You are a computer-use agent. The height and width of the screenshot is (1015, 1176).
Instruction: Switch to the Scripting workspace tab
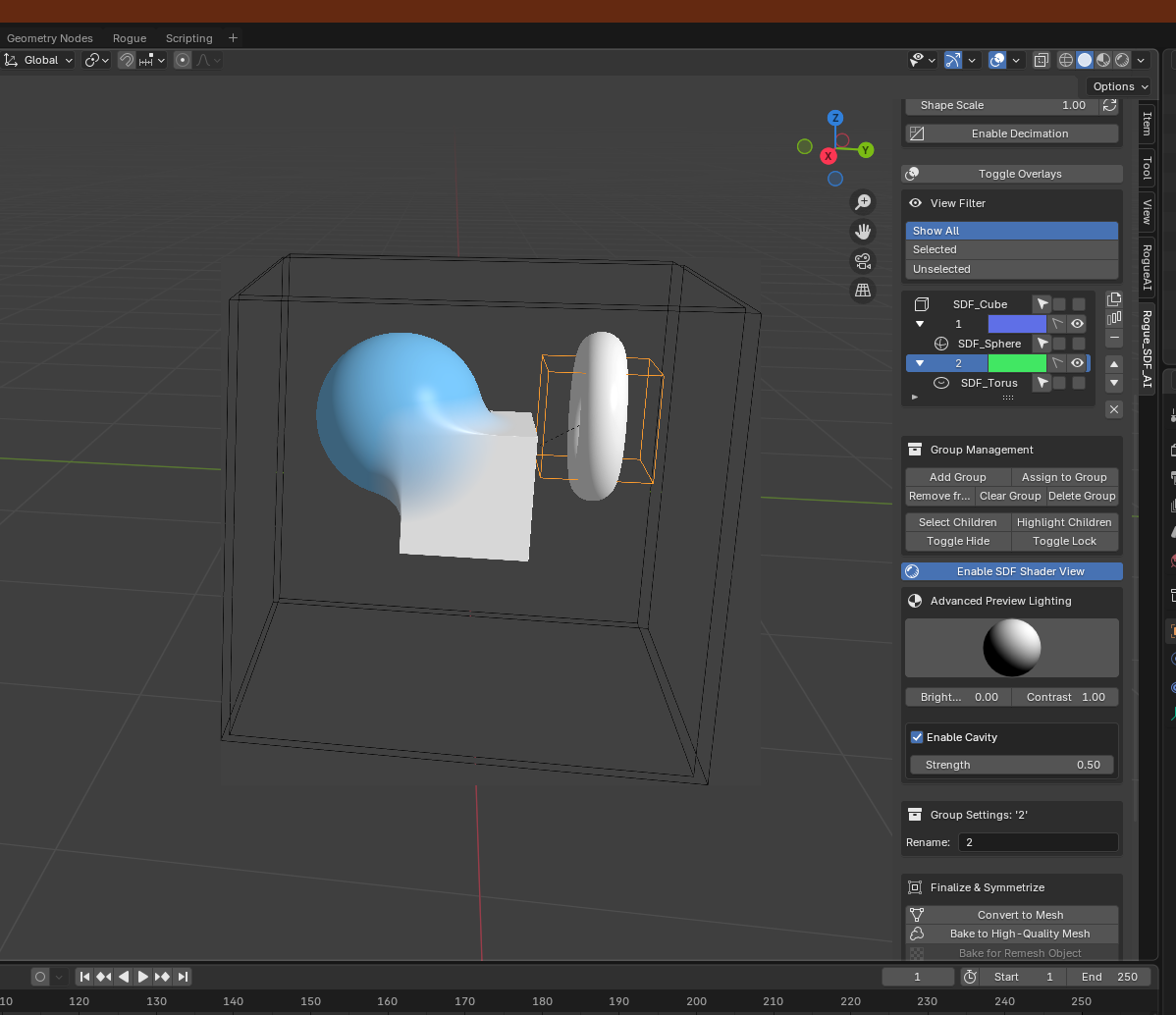(188, 38)
